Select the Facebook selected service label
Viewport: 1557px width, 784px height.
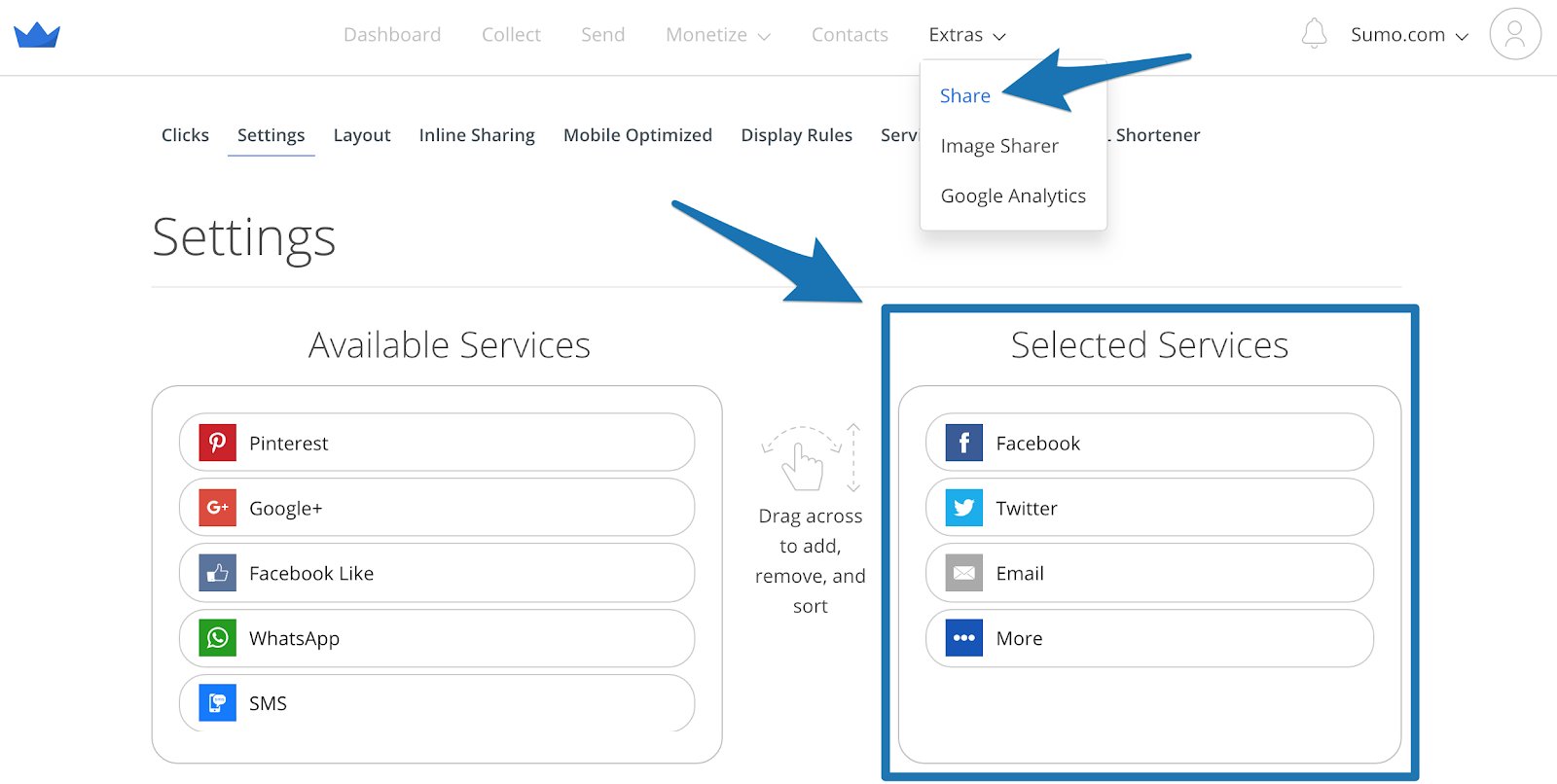tap(1038, 444)
